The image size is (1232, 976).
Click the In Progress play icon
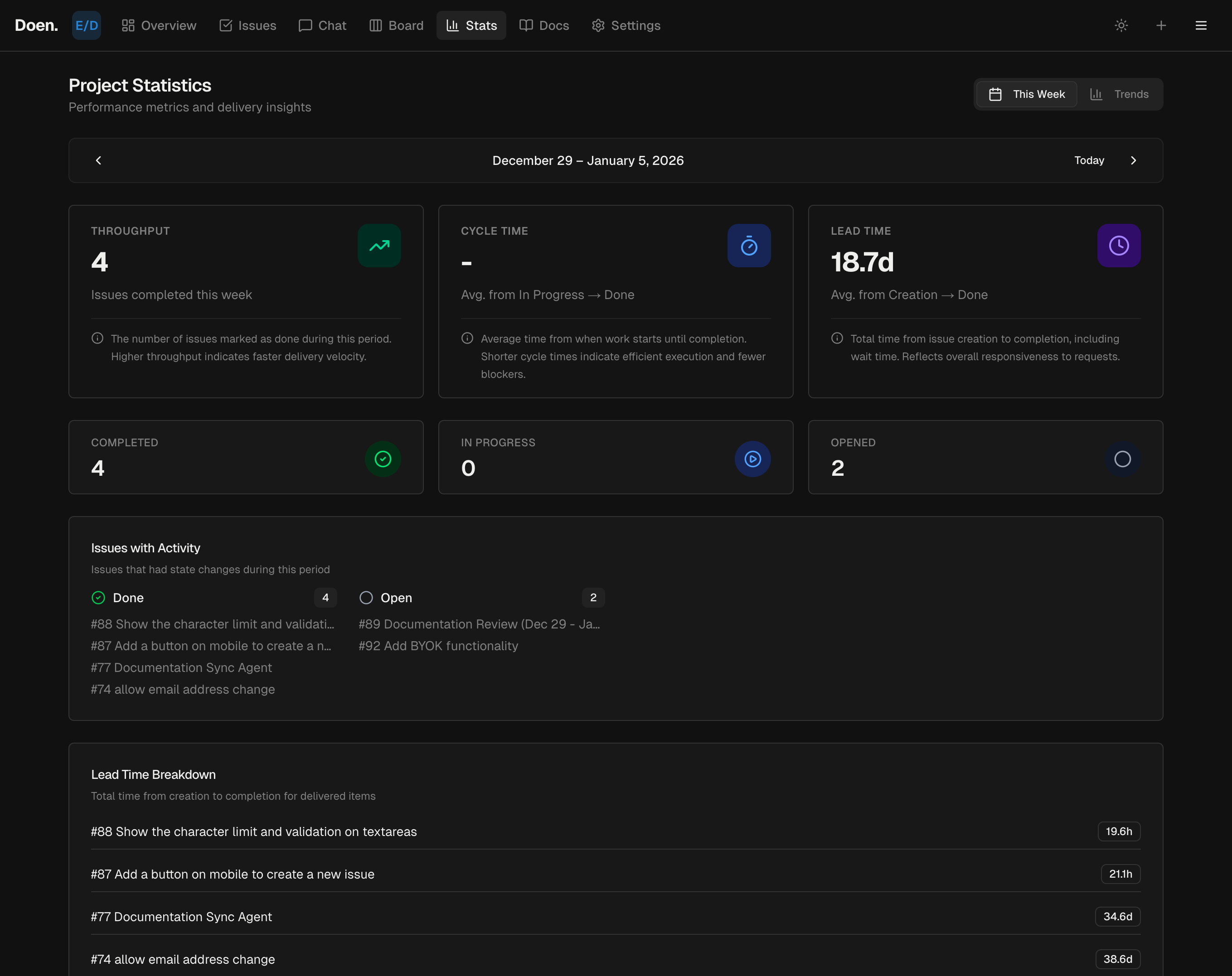[752, 459]
